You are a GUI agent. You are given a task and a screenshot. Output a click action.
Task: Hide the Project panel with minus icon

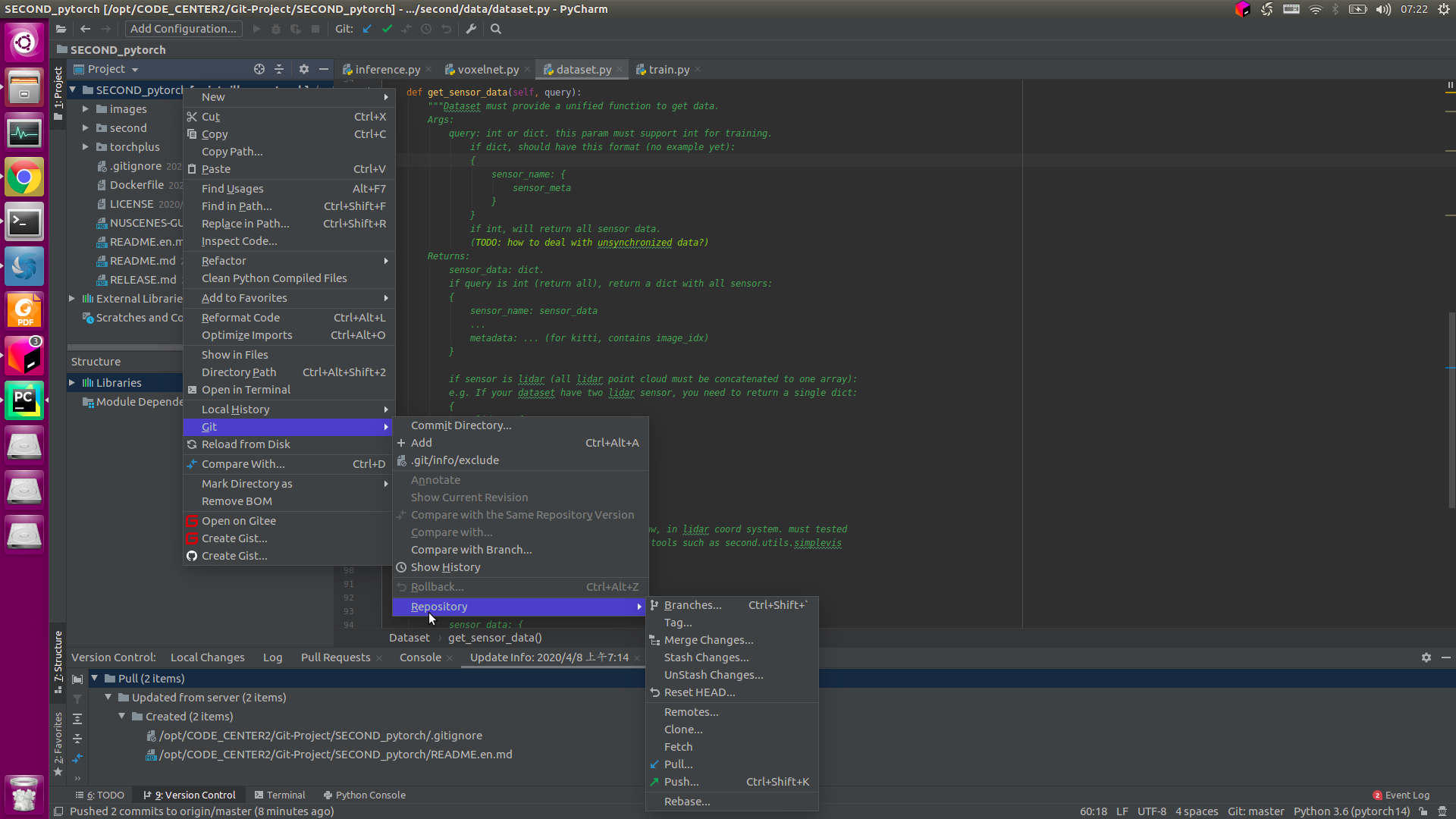[324, 69]
